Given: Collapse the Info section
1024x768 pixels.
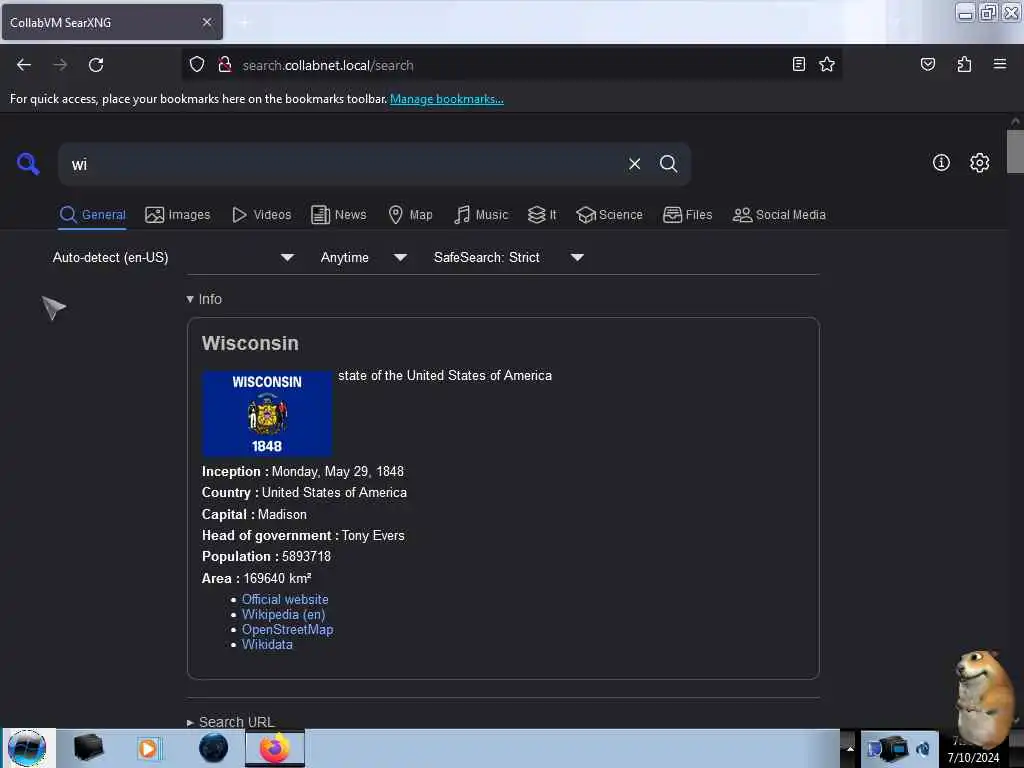Looking at the screenshot, I should [x=204, y=299].
